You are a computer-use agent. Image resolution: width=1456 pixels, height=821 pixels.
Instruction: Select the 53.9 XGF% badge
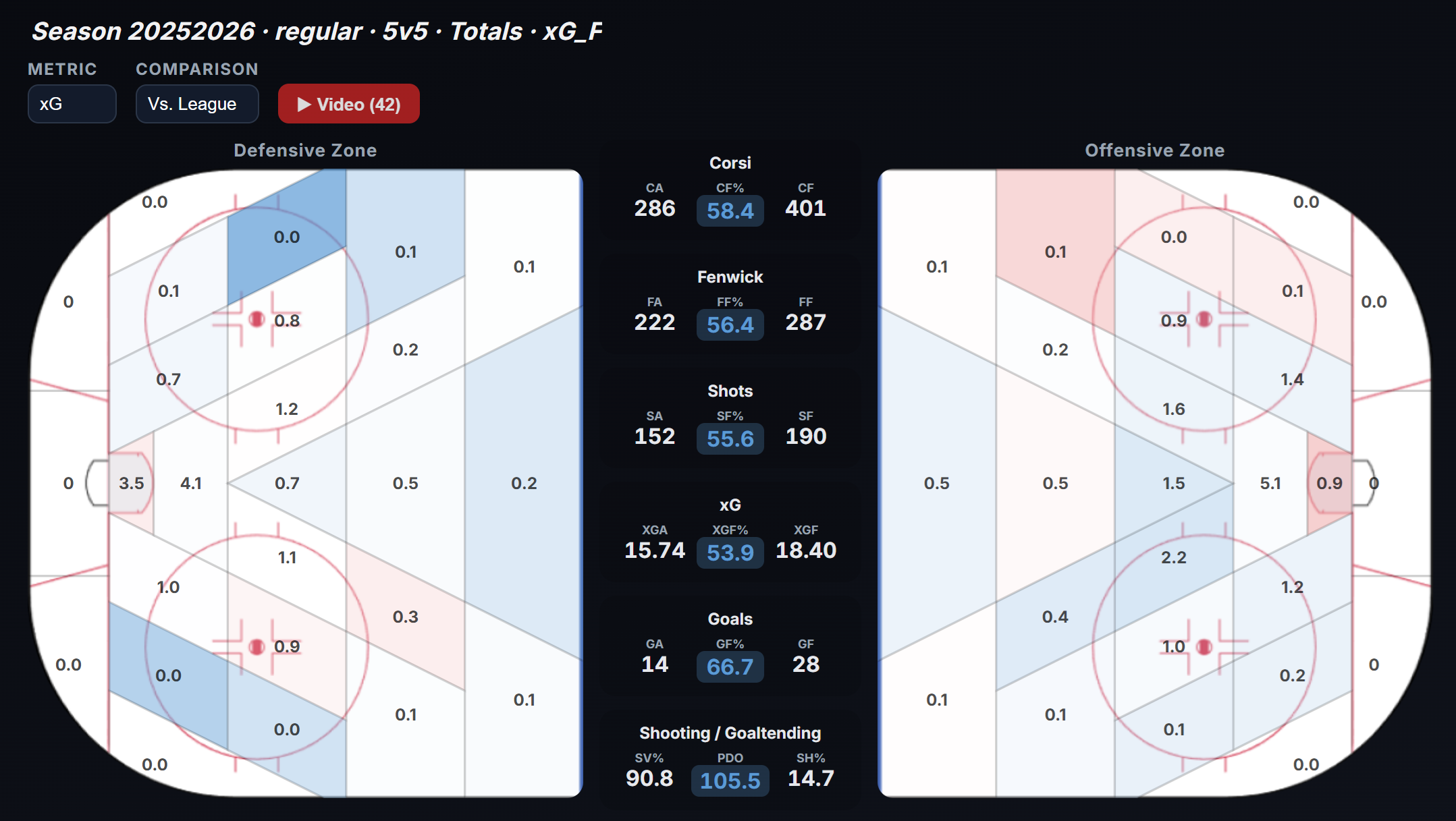tap(730, 553)
